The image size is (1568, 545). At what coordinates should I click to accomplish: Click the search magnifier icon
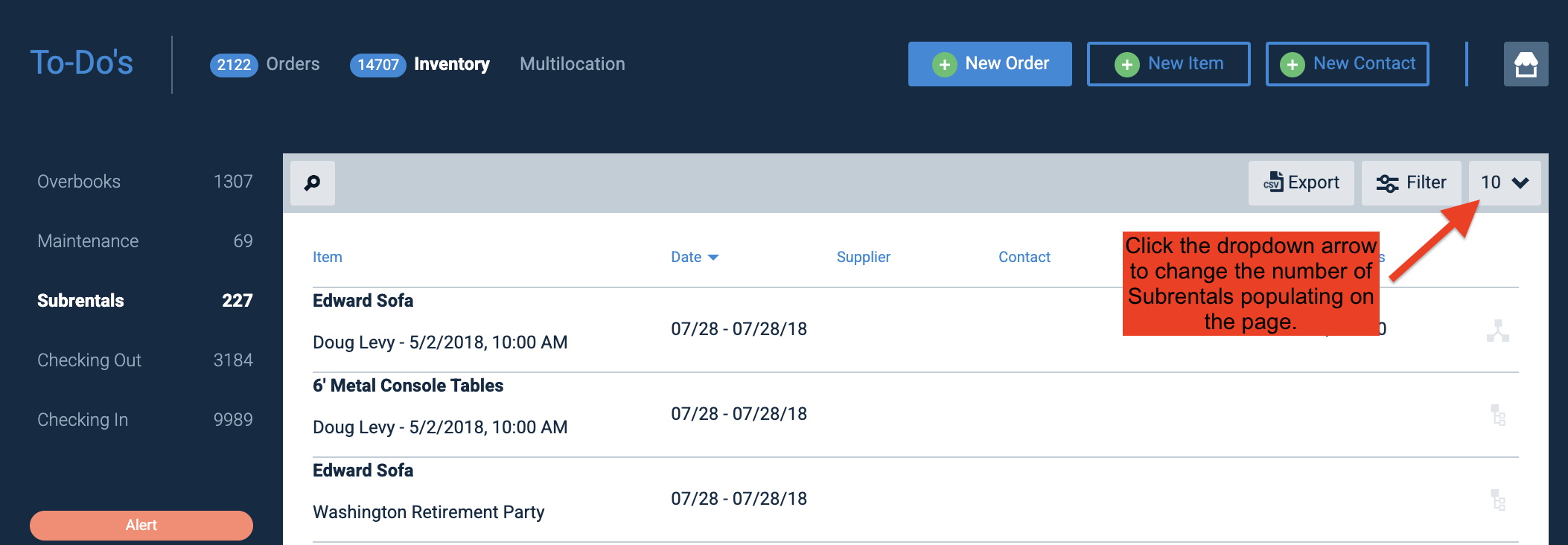(x=313, y=182)
